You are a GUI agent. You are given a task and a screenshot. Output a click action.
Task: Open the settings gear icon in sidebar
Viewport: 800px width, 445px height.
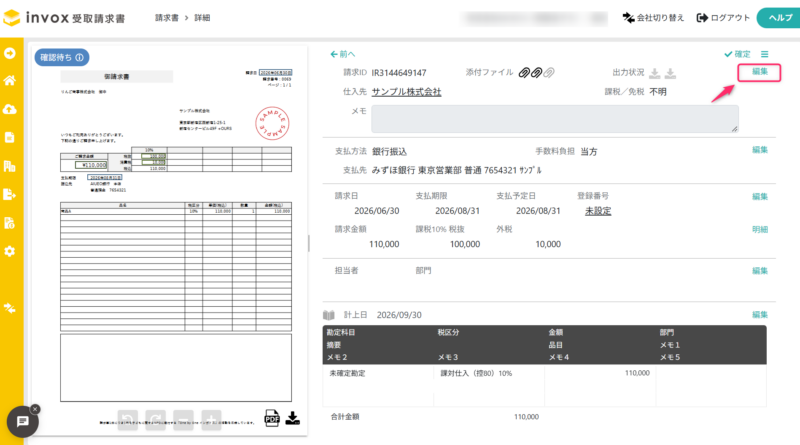(x=10, y=252)
